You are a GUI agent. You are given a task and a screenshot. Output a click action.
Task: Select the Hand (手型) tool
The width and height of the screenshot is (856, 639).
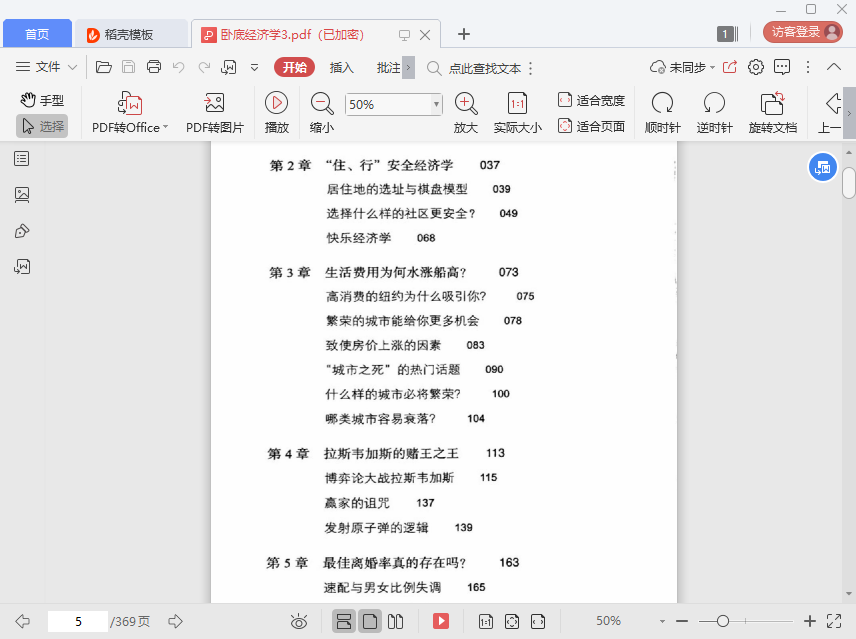coord(42,100)
